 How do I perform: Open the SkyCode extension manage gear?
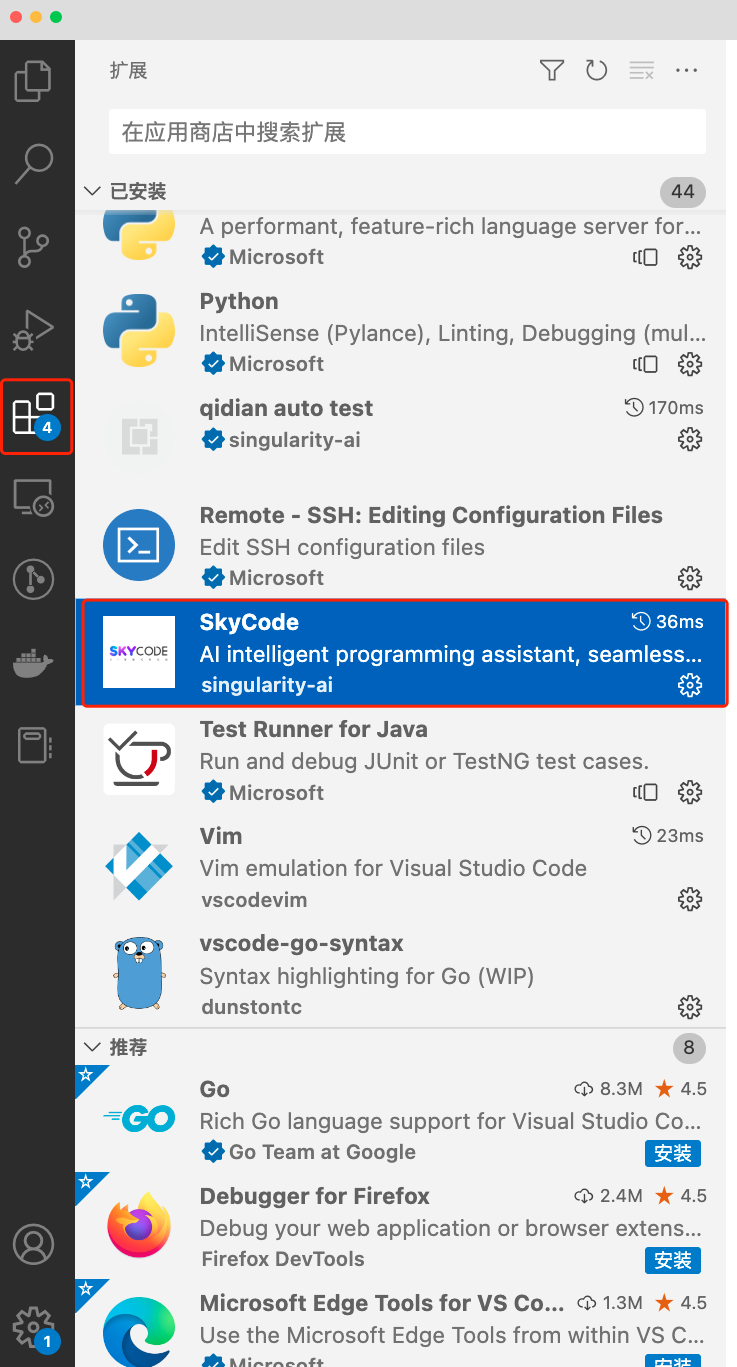pyautogui.click(x=689, y=685)
